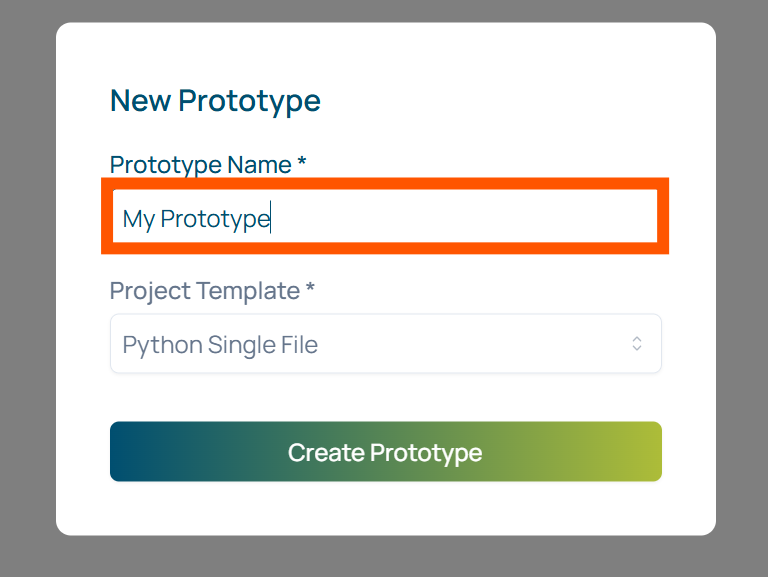Screen dimensions: 768x577
Task: Select the 'Python Single File' combo box text
Action: [220, 345]
